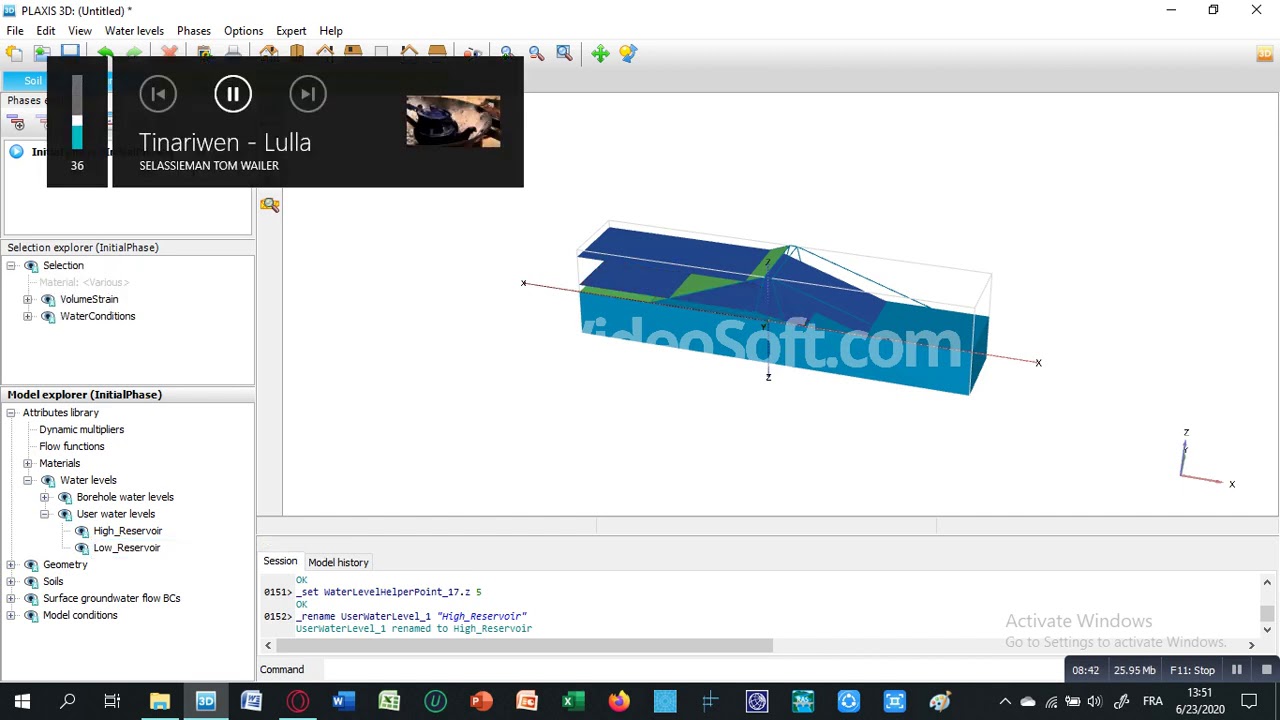
Task: Collapse the User water levels node
Action: pyautogui.click(x=45, y=515)
